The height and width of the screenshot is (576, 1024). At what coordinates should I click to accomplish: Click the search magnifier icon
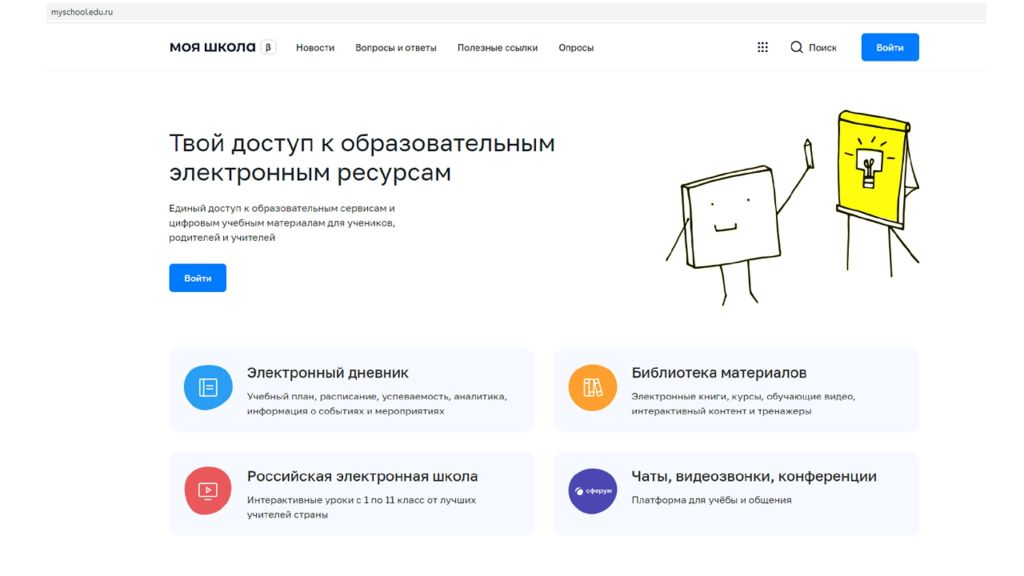tap(796, 47)
